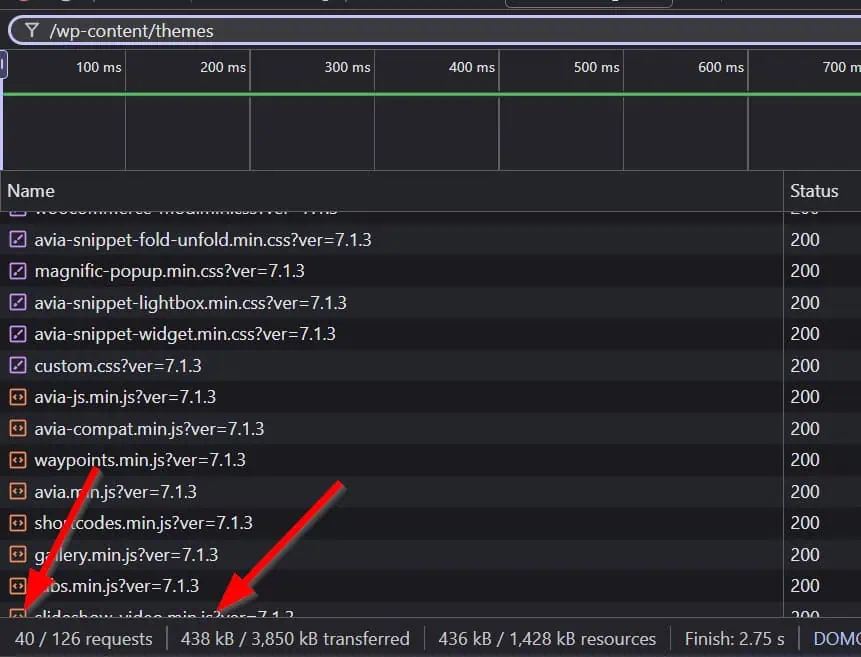Click the 40 / 126 requests summary

point(84,638)
